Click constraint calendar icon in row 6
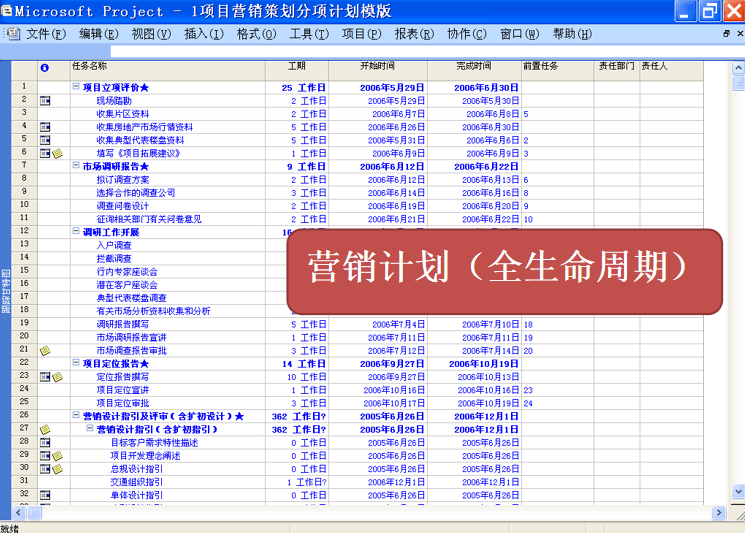745x533 pixels. [45, 153]
